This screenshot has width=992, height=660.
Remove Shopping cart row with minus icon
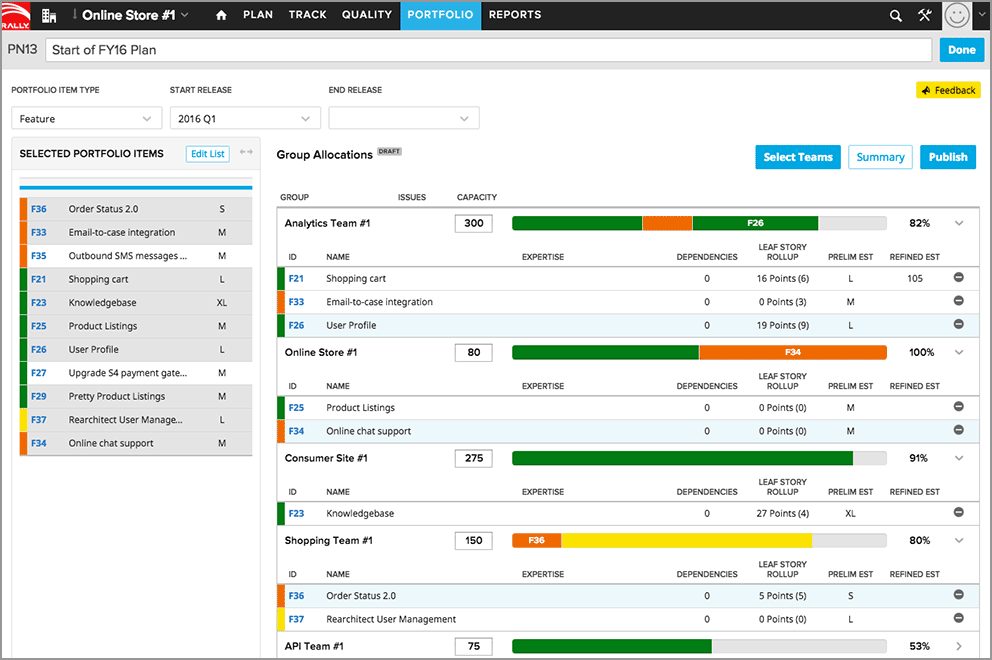[x=958, y=278]
